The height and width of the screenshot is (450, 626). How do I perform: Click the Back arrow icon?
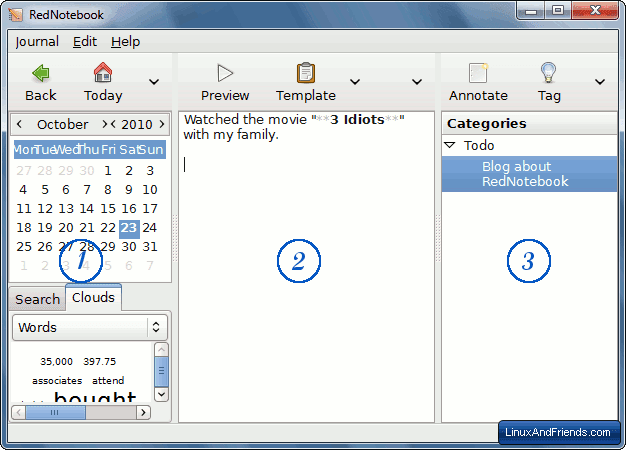tap(41, 73)
